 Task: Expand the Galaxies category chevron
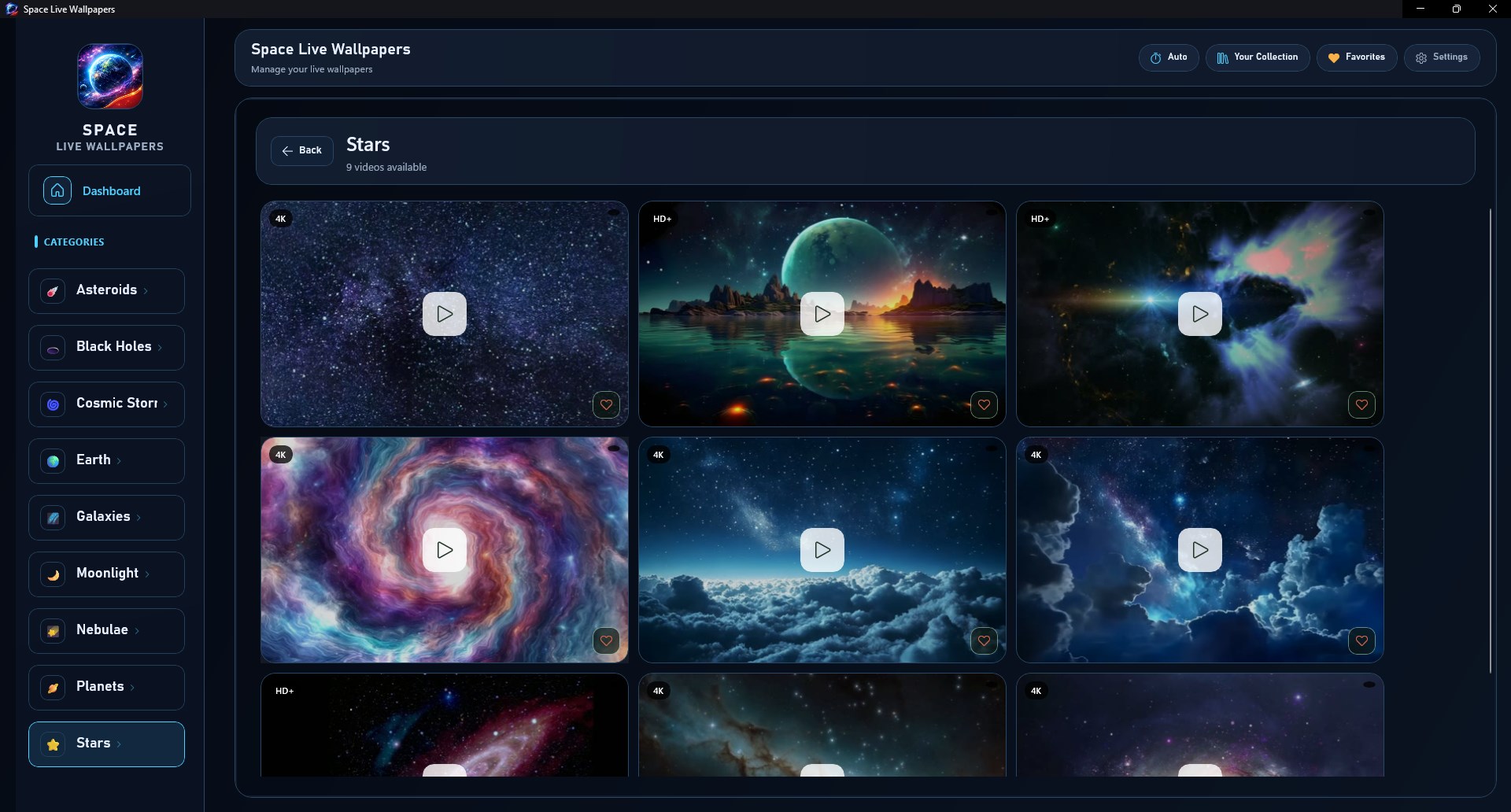coord(139,518)
